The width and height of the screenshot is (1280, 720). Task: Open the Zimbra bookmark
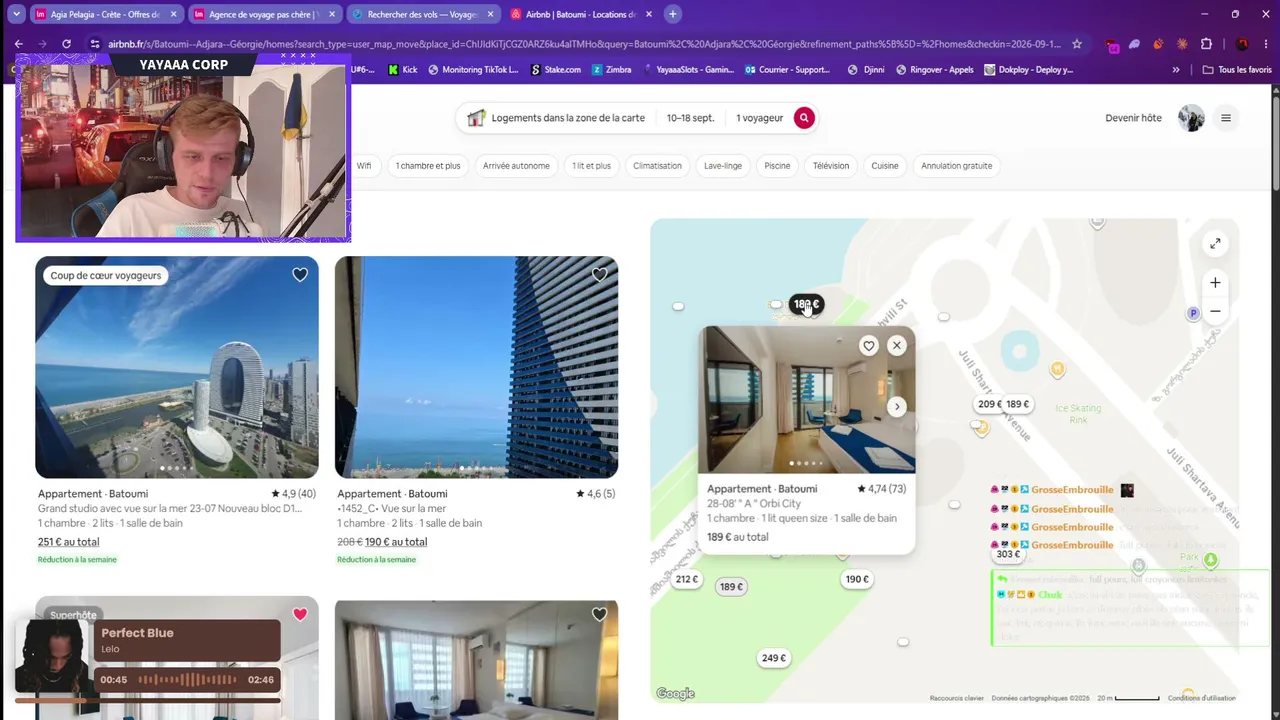(x=612, y=70)
